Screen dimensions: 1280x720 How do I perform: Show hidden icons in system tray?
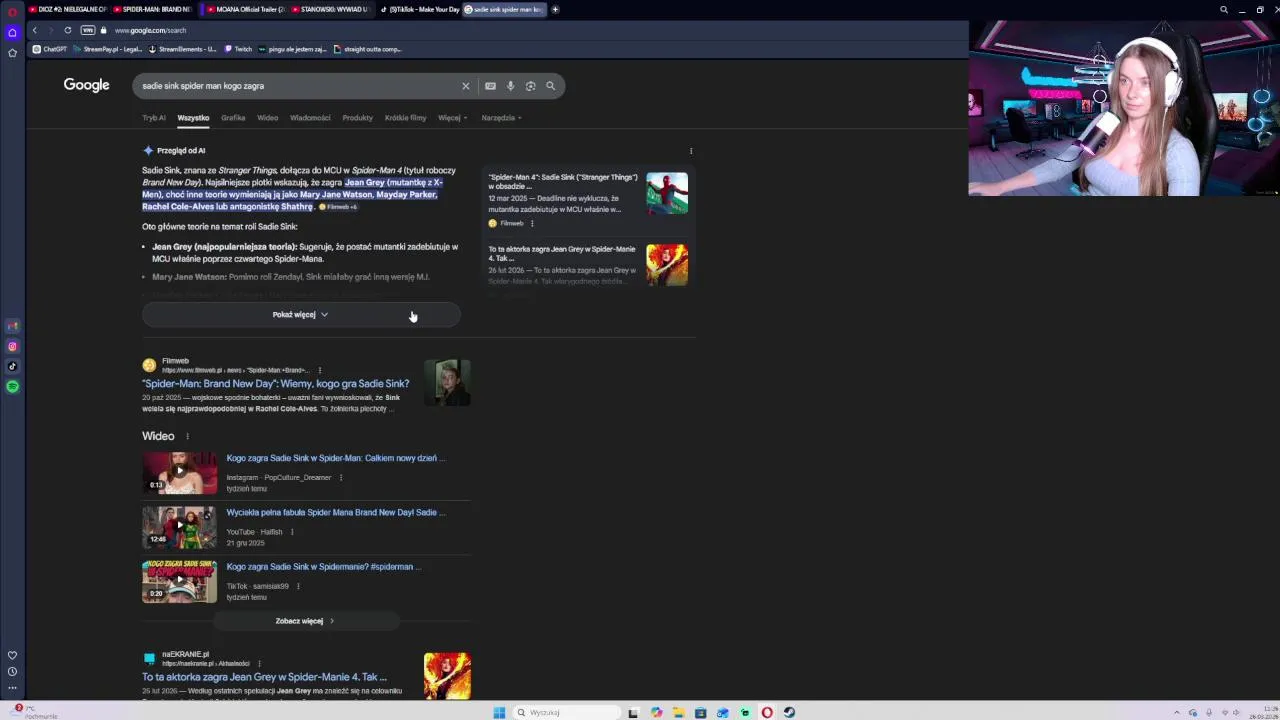[1177, 712]
